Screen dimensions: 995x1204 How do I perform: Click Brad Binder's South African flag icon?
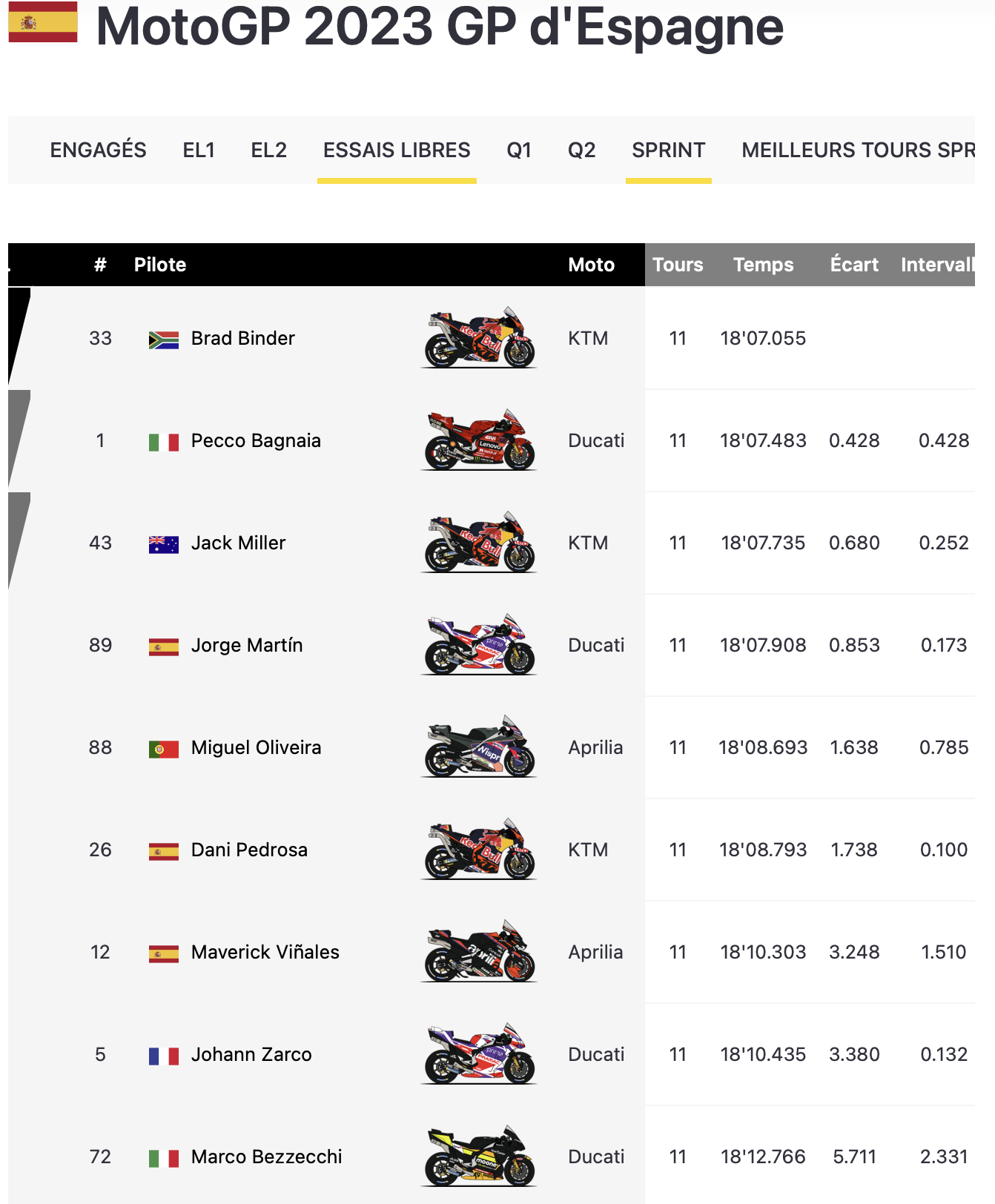pos(163,340)
